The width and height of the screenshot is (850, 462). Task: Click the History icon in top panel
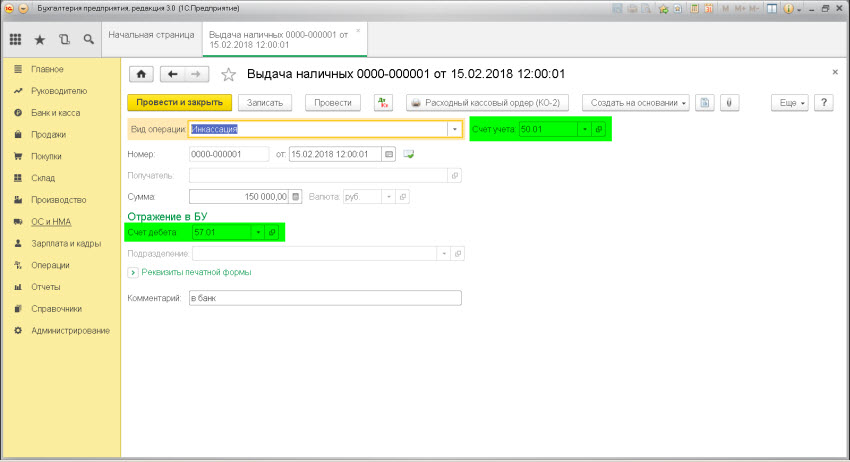coord(65,40)
